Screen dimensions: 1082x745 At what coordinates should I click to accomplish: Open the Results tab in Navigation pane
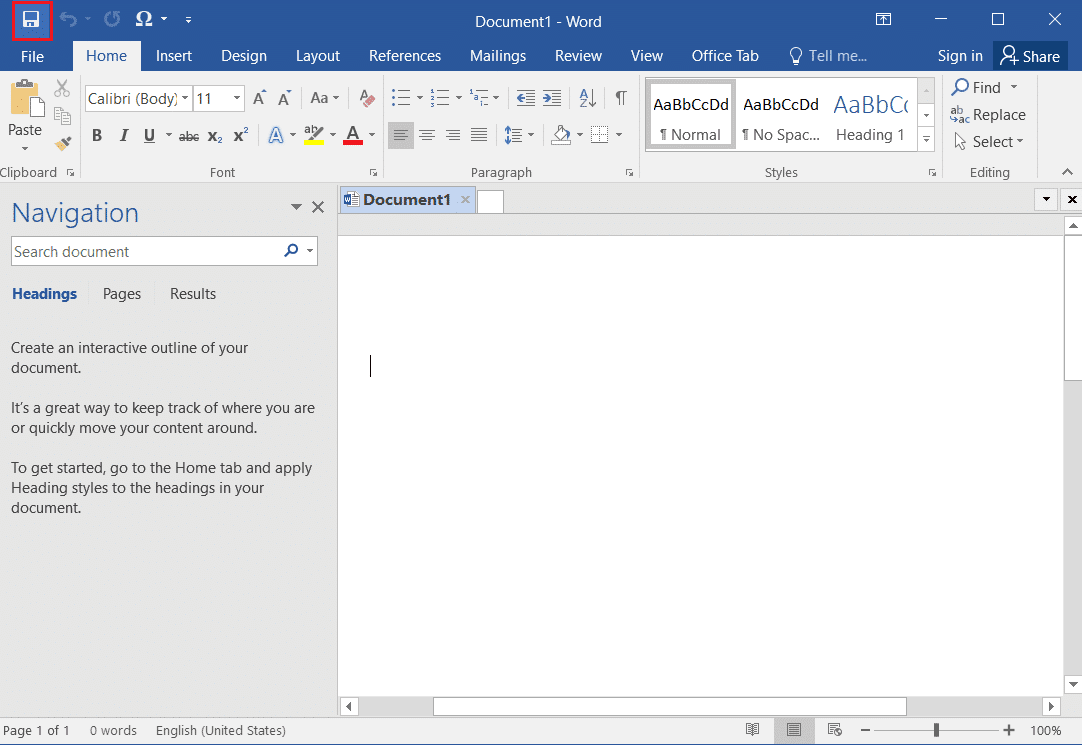click(x=193, y=294)
